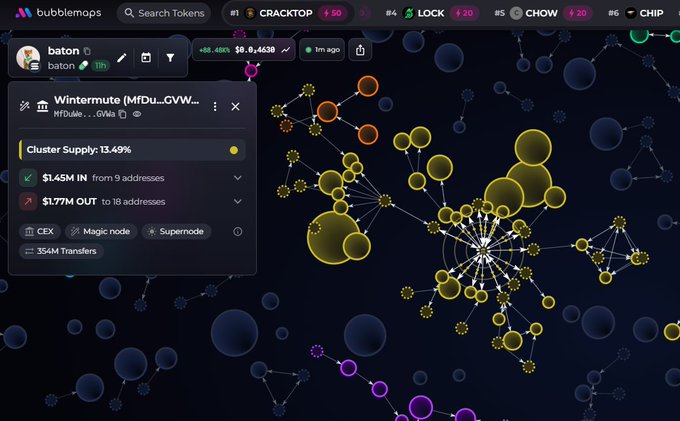The height and width of the screenshot is (421, 680).
Task: Open the filter funnel icon
Action: [x=170, y=57]
